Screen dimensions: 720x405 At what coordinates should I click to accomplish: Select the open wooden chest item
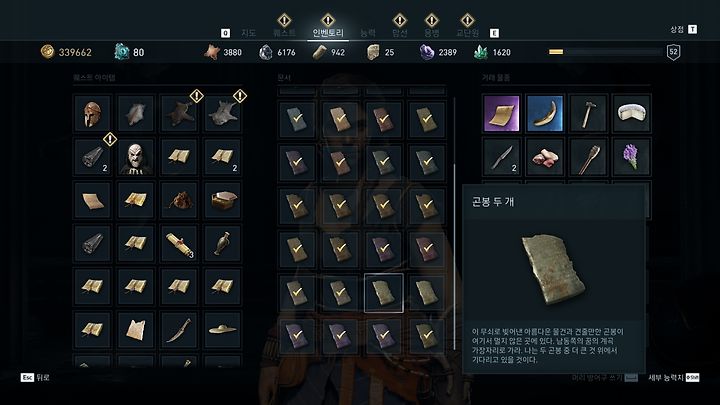(x=222, y=200)
